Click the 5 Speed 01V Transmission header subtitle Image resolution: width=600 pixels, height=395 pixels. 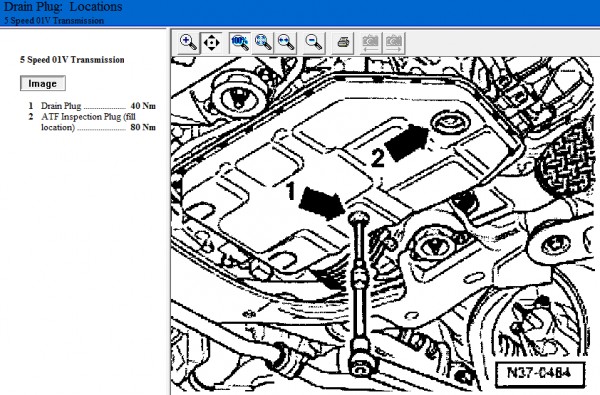(54, 21)
